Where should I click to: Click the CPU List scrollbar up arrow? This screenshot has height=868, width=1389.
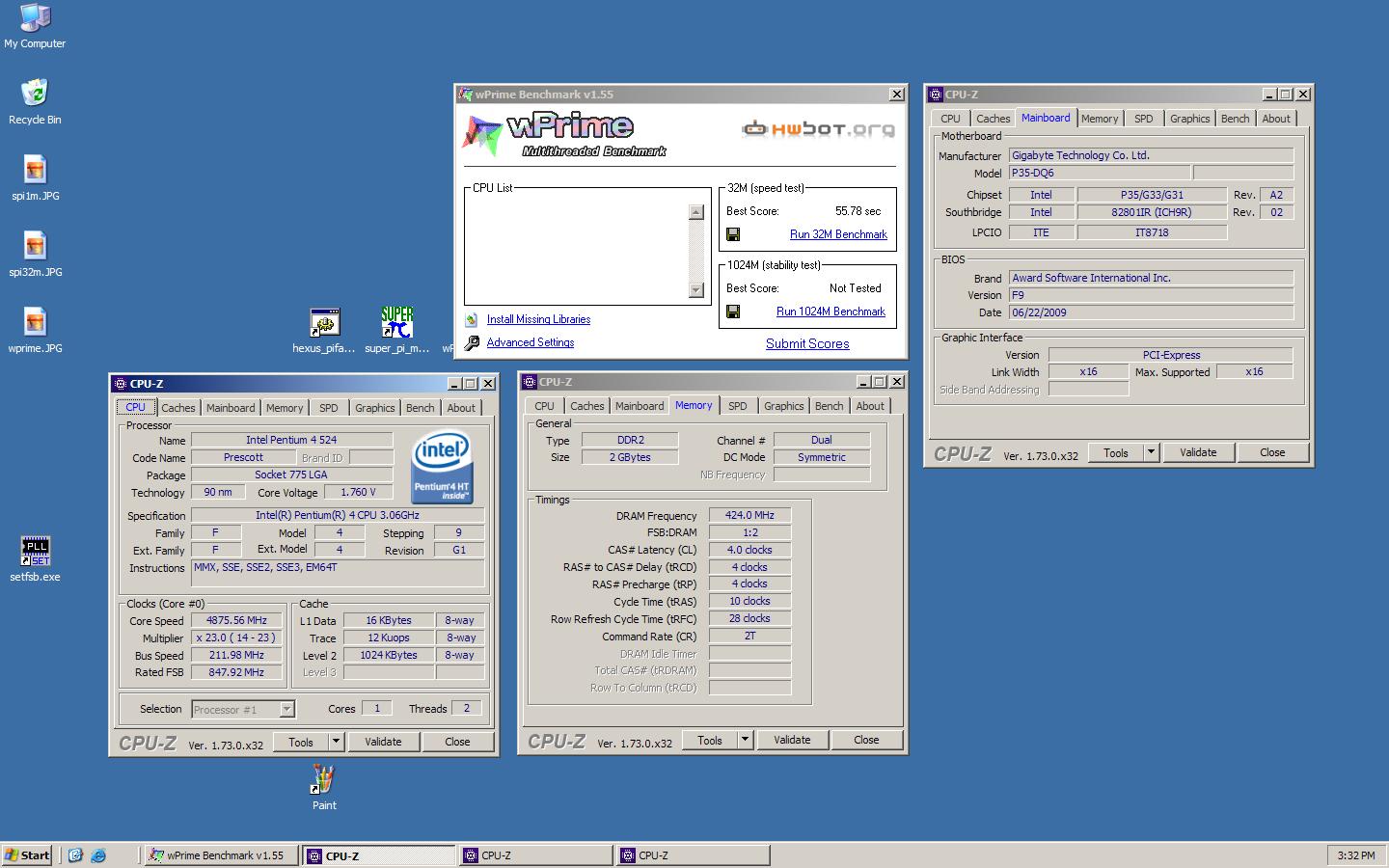pos(696,212)
